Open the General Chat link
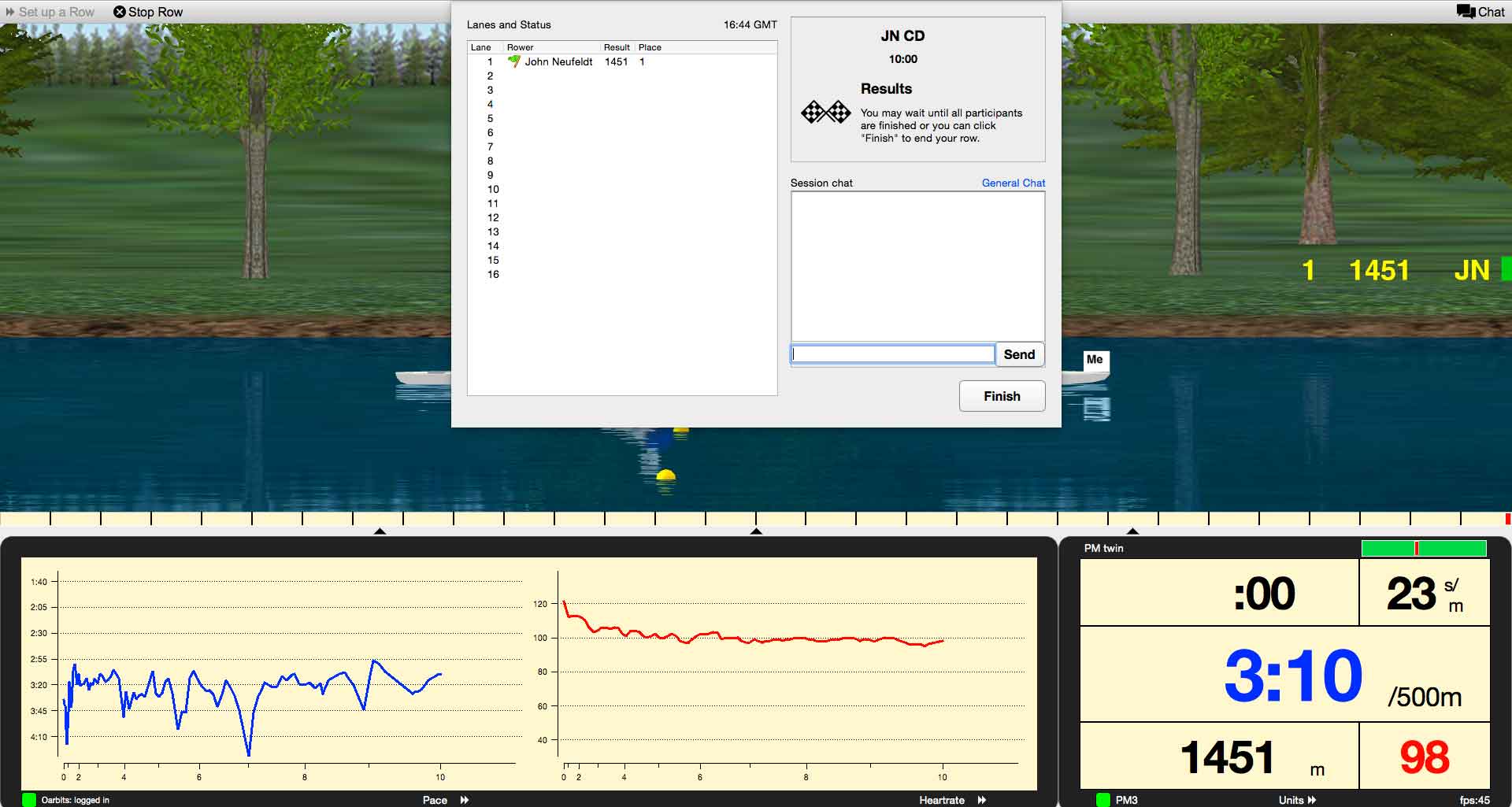Screen dimensions: 1512x807 click(1014, 183)
